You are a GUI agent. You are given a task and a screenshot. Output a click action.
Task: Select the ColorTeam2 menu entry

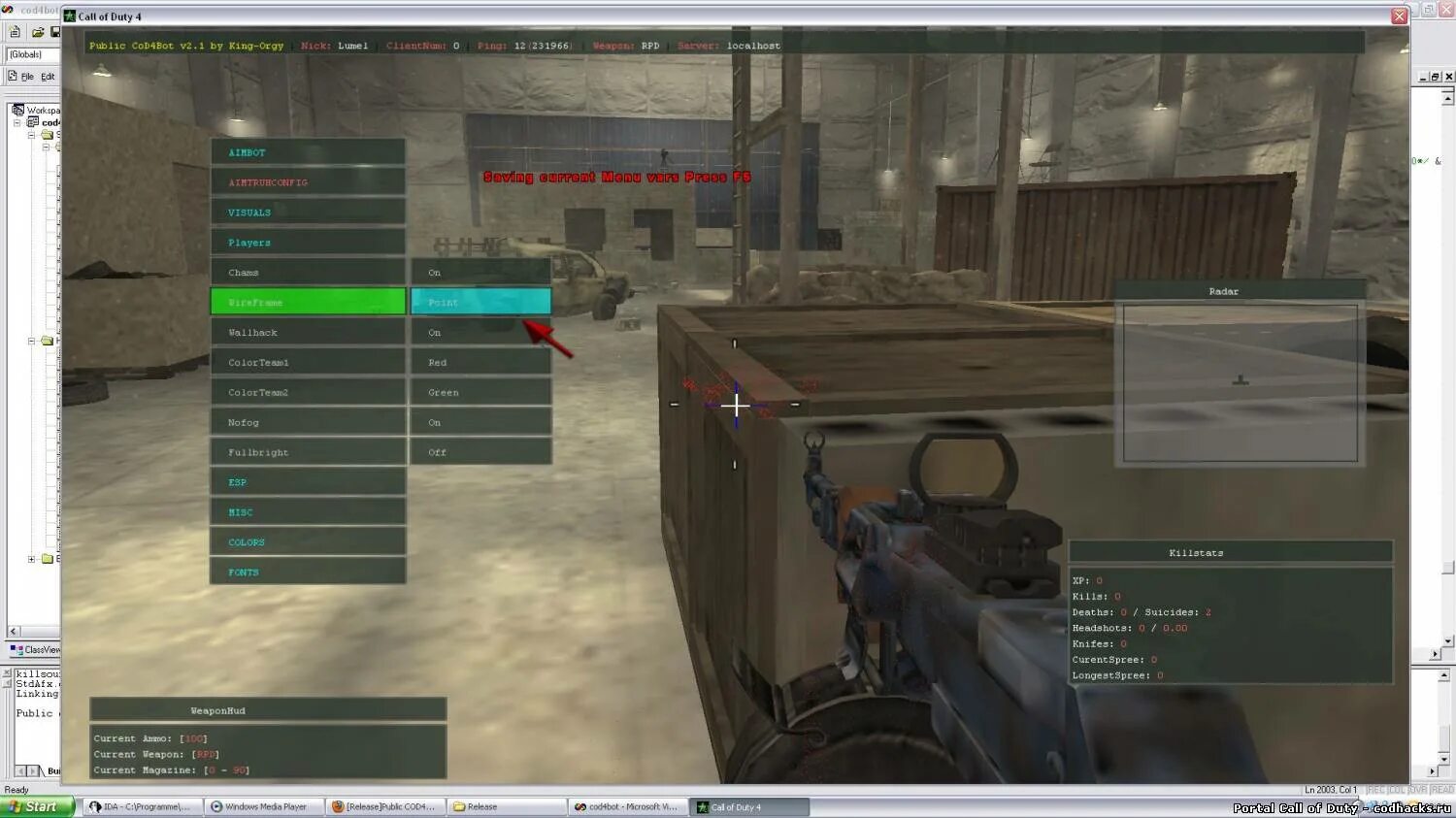308,393
